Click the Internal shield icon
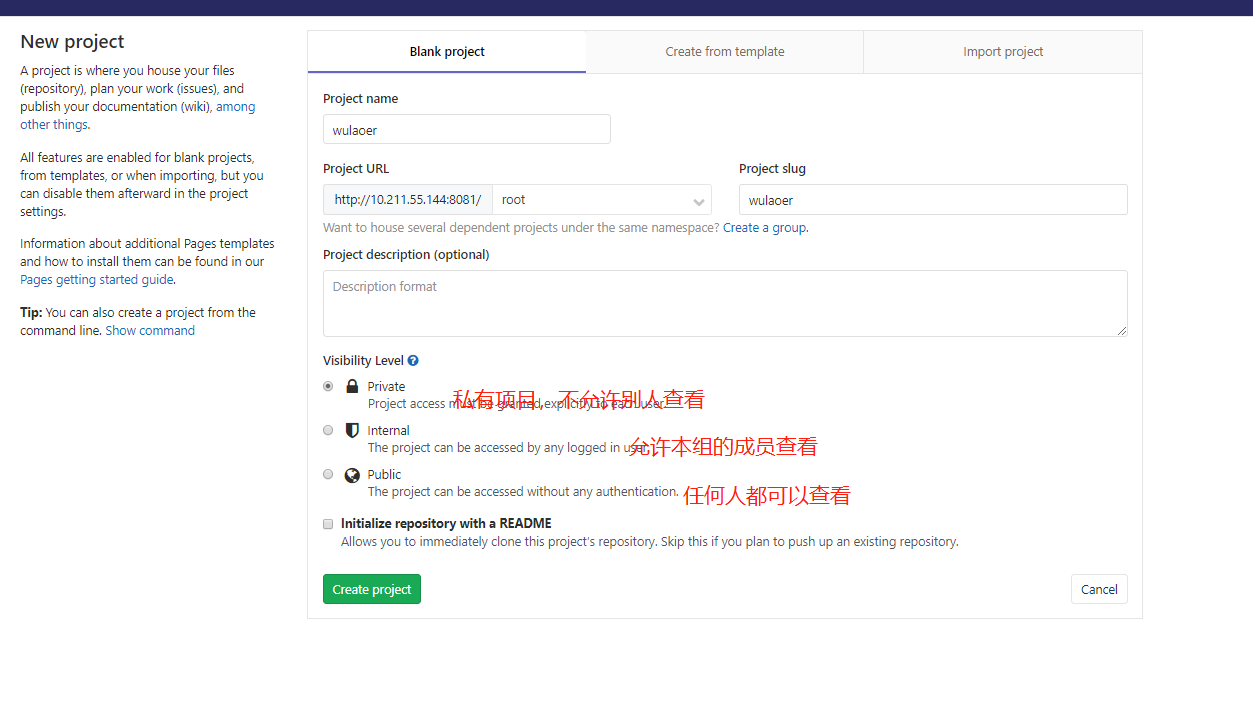 coord(352,431)
